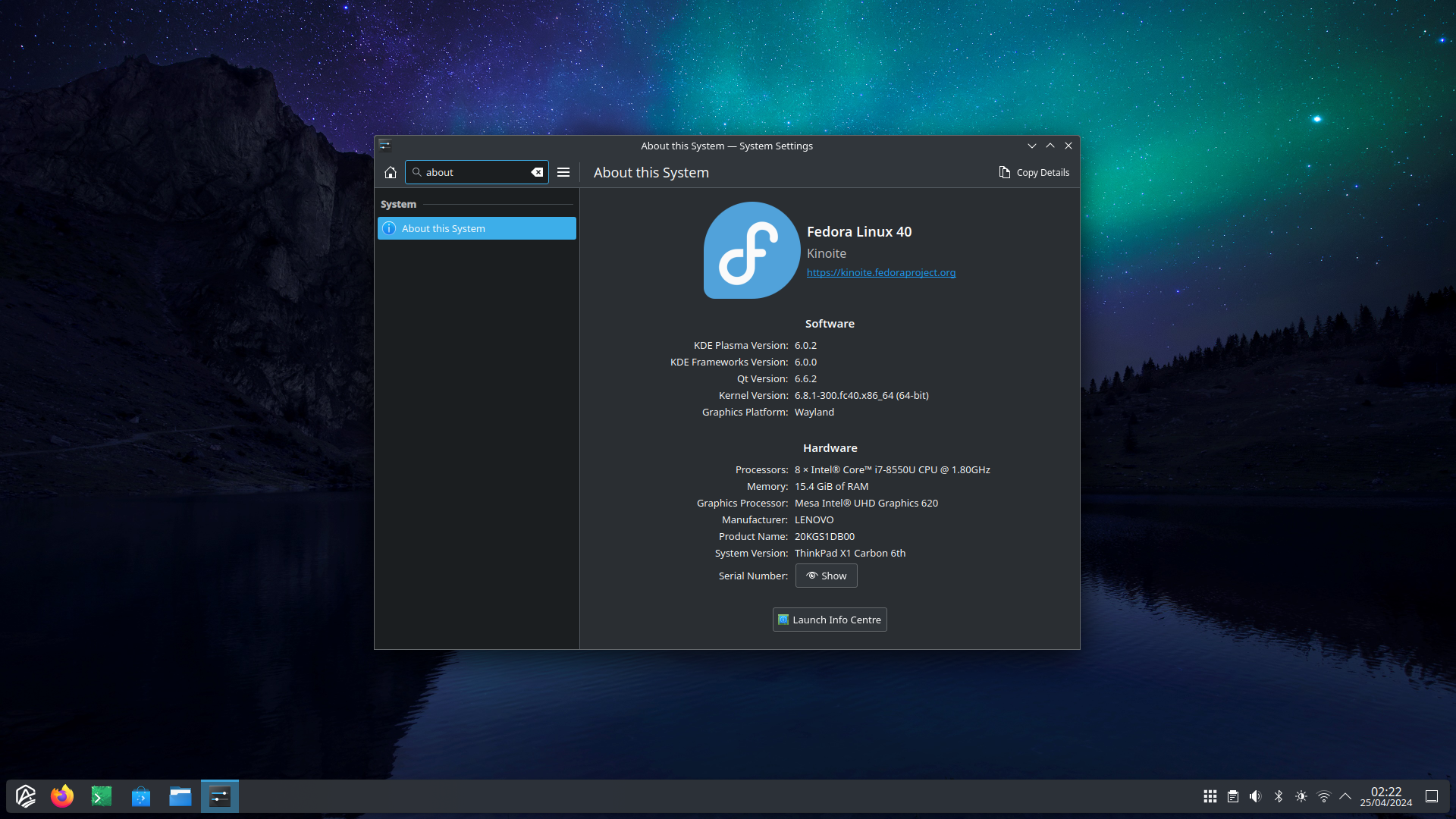The width and height of the screenshot is (1456, 819).
Task: Show the hidden serial number
Action: (826, 576)
